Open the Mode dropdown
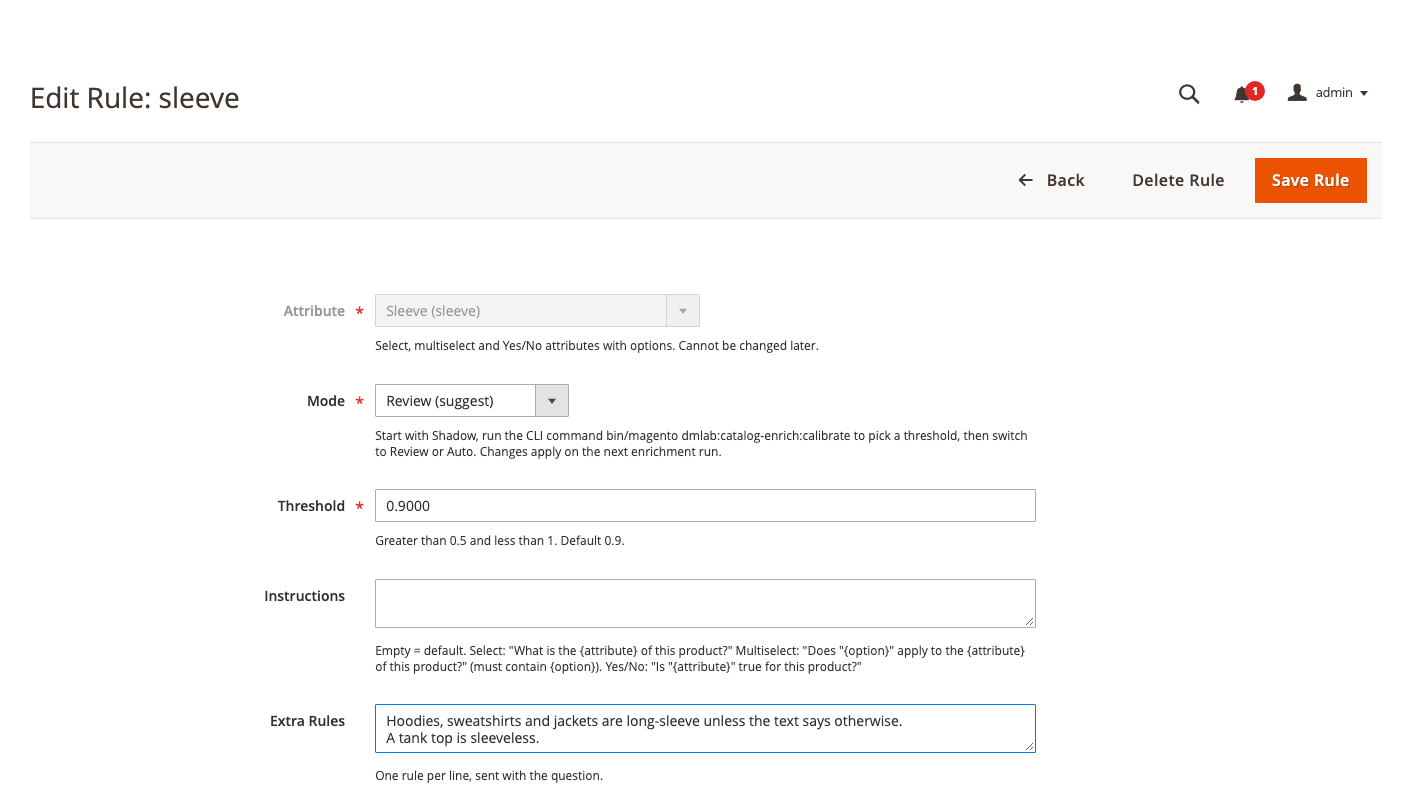This screenshot has height=795, width=1412. click(x=471, y=401)
